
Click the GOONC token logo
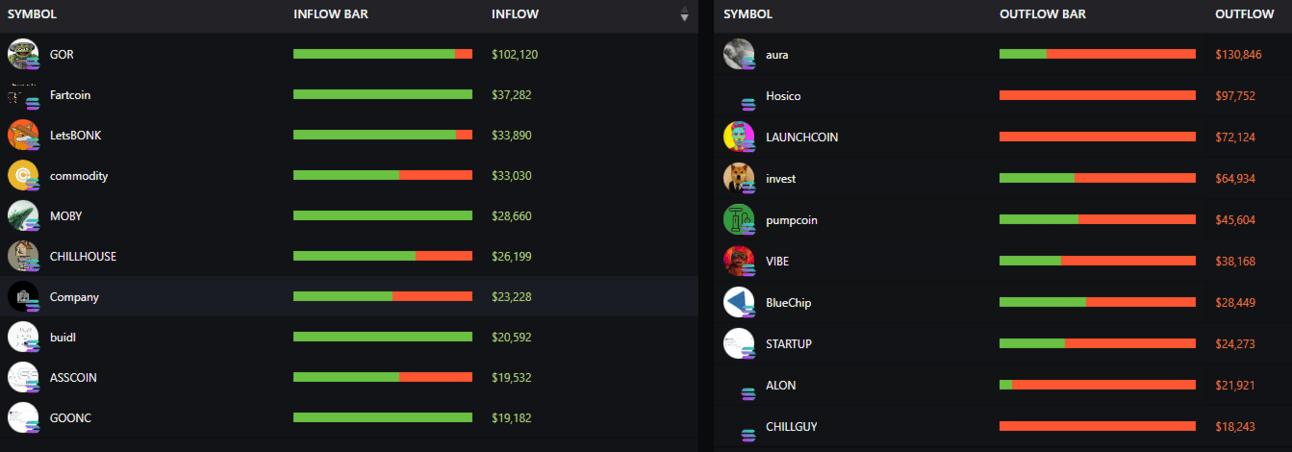point(22,417)
